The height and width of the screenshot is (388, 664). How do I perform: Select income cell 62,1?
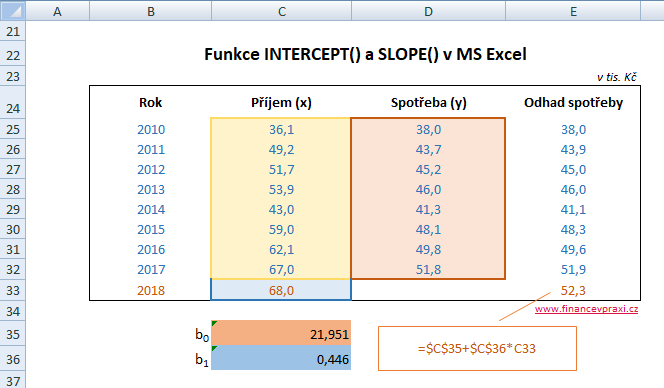(281, 249)
